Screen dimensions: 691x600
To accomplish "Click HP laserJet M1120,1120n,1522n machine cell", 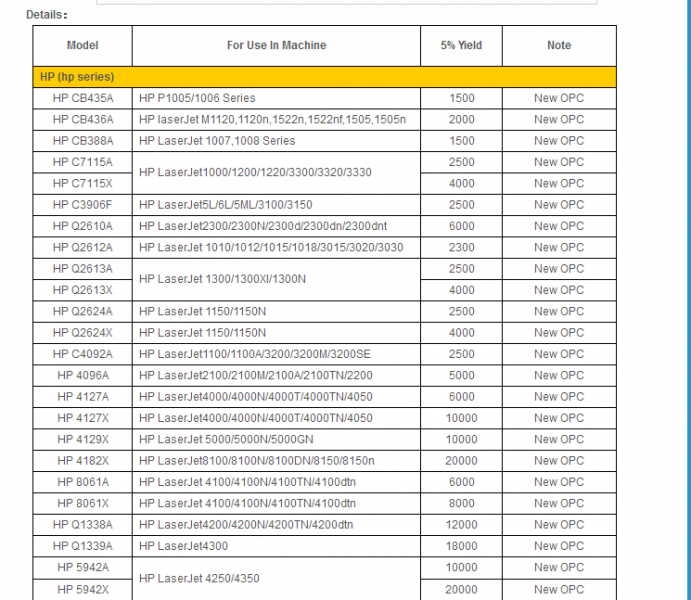I will pos(276,119).
